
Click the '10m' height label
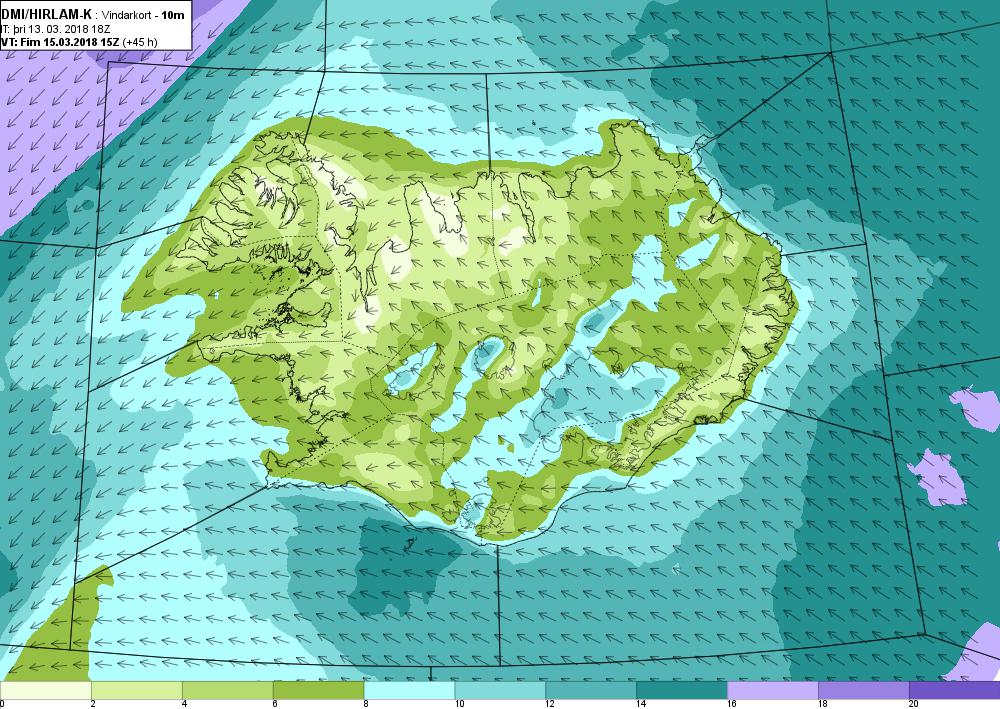tap(173, 15)
